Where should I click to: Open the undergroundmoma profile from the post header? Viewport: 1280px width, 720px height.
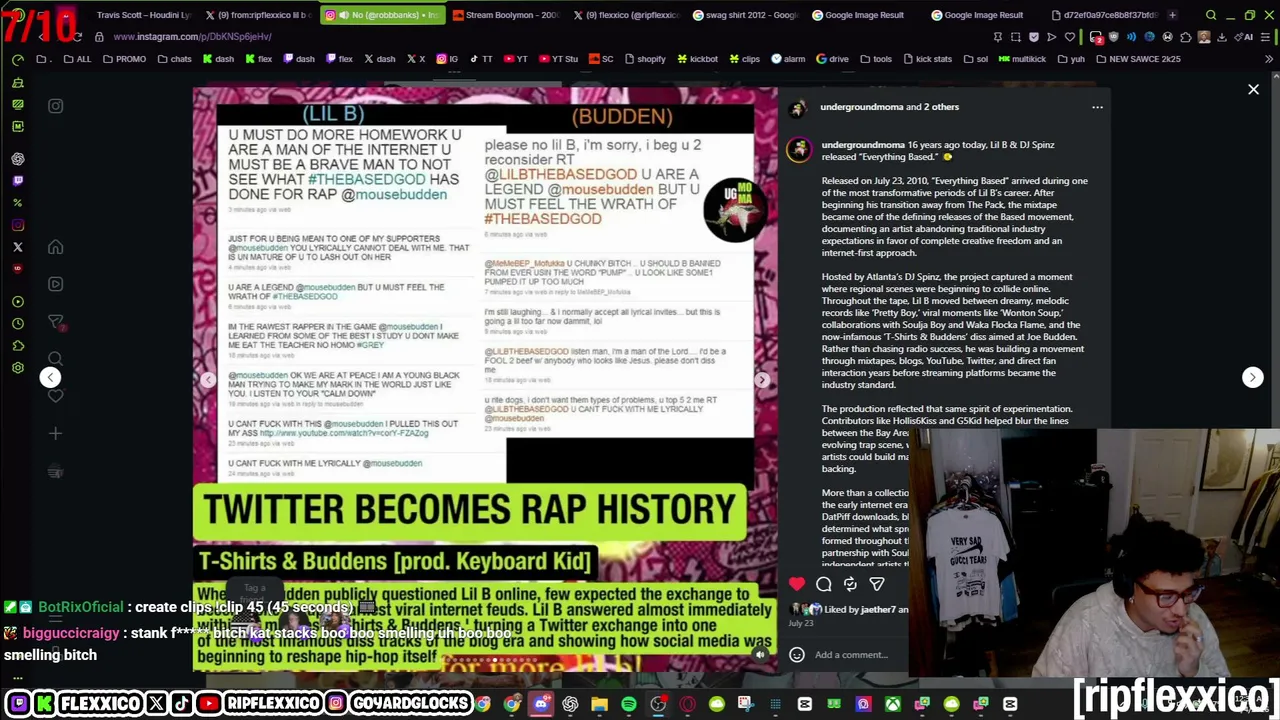click(x=861, y=107)
